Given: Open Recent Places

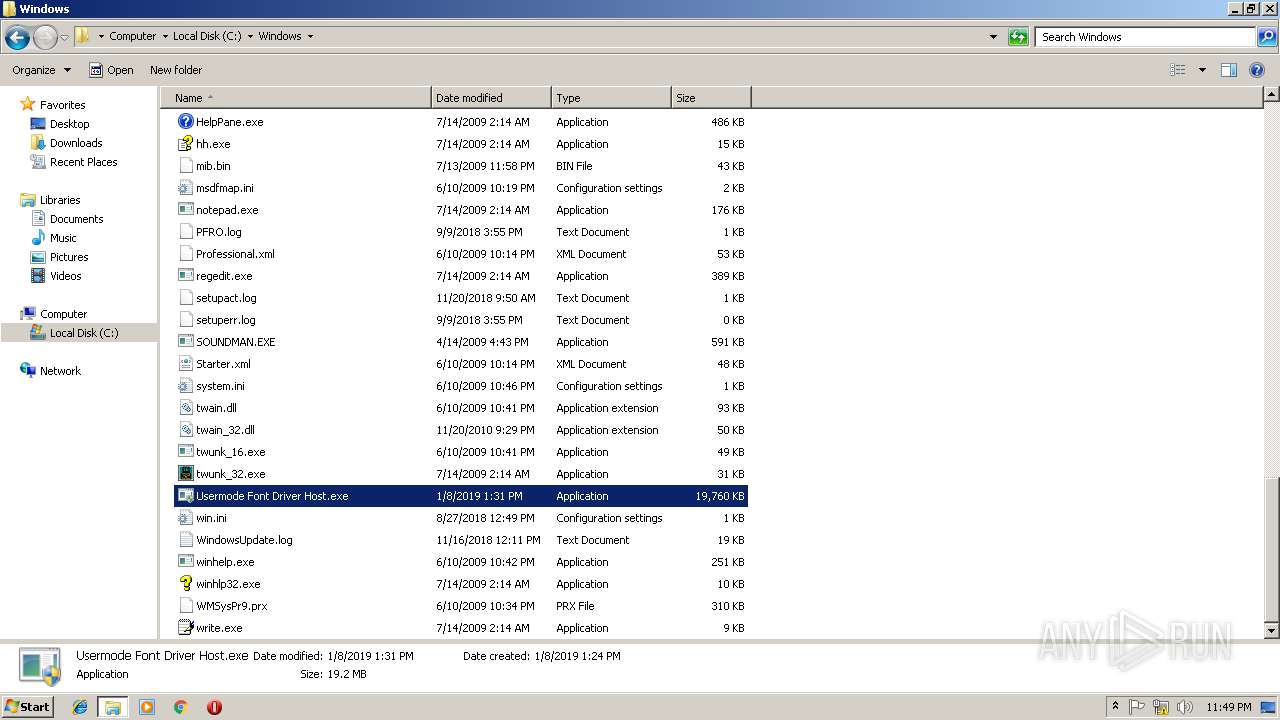Looking at the screenshot, I should click(83, 162).
